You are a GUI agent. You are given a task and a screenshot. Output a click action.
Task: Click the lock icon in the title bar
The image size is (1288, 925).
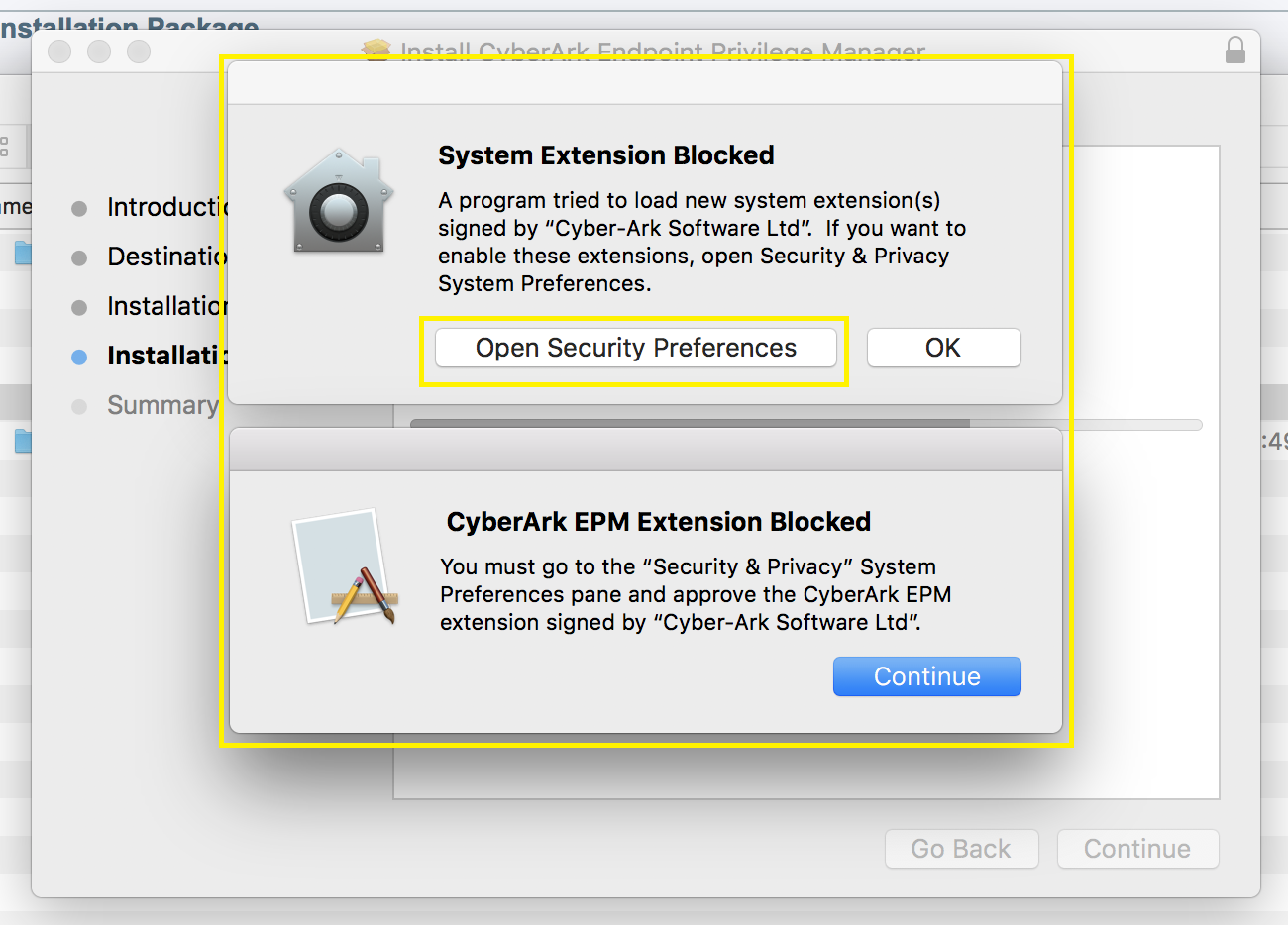(1235, 51)
